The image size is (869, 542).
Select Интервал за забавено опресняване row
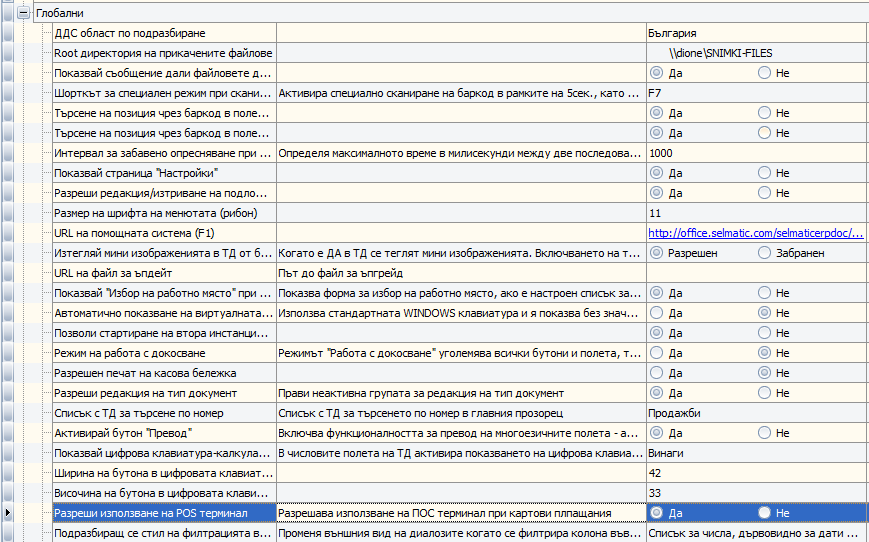(165, 153)
